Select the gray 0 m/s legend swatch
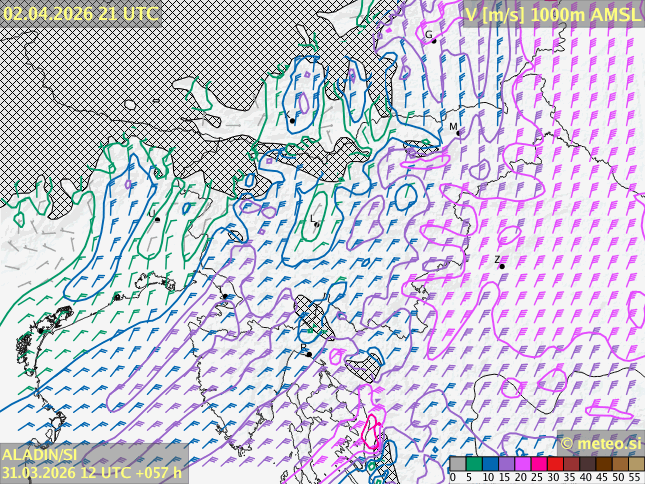This screenshot has height=484, width=645. 457,464
